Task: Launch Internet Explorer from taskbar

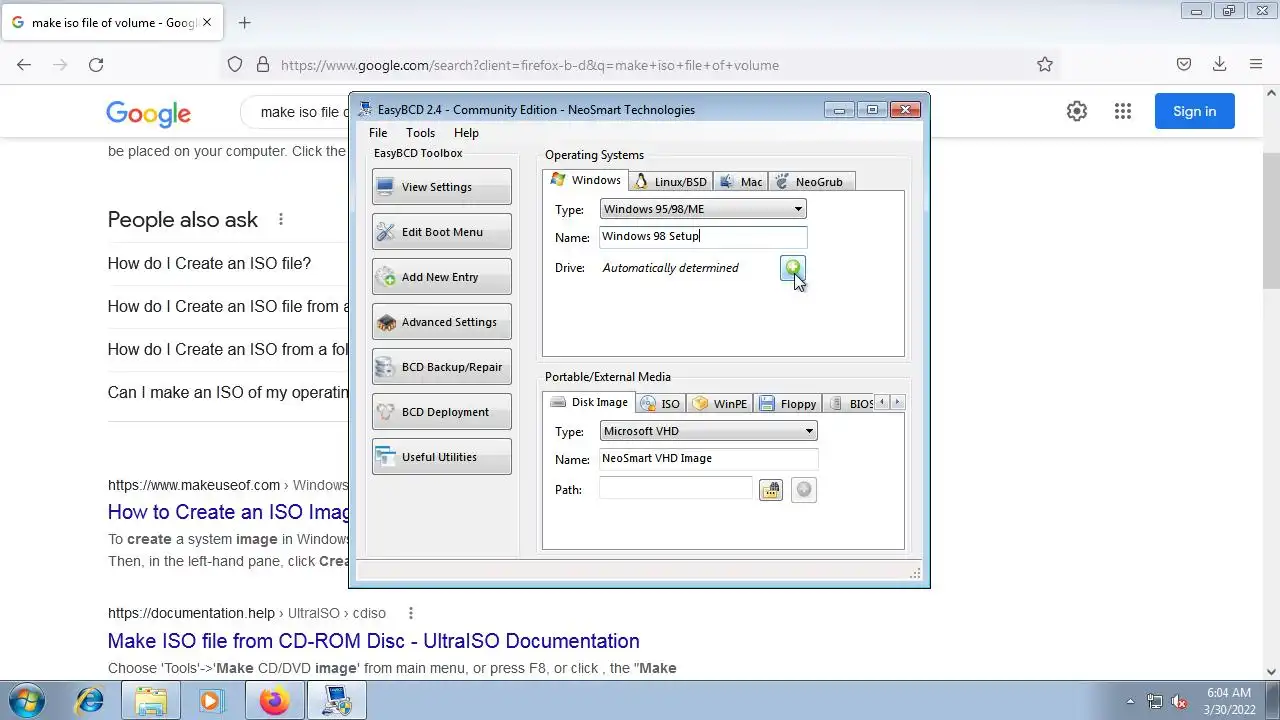Action: (89, 701)
